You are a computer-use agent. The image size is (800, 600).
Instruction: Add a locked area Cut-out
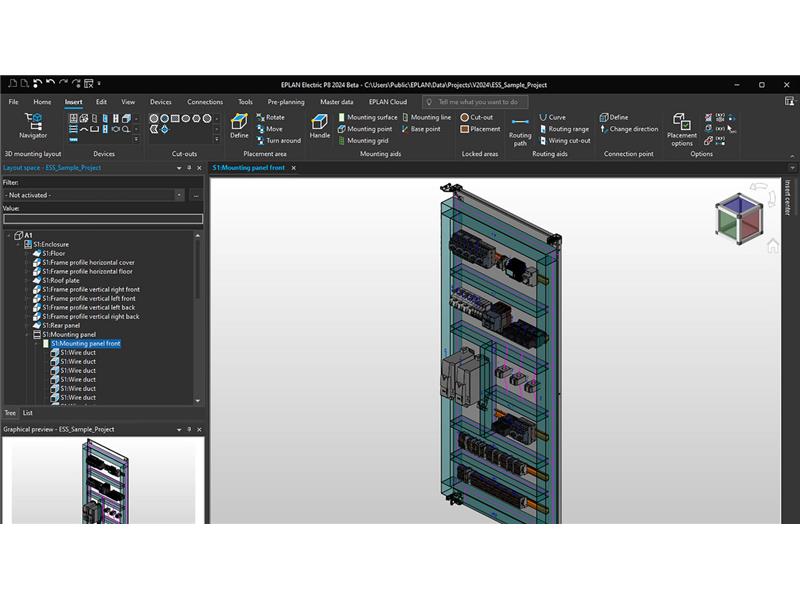pos(477,117)
